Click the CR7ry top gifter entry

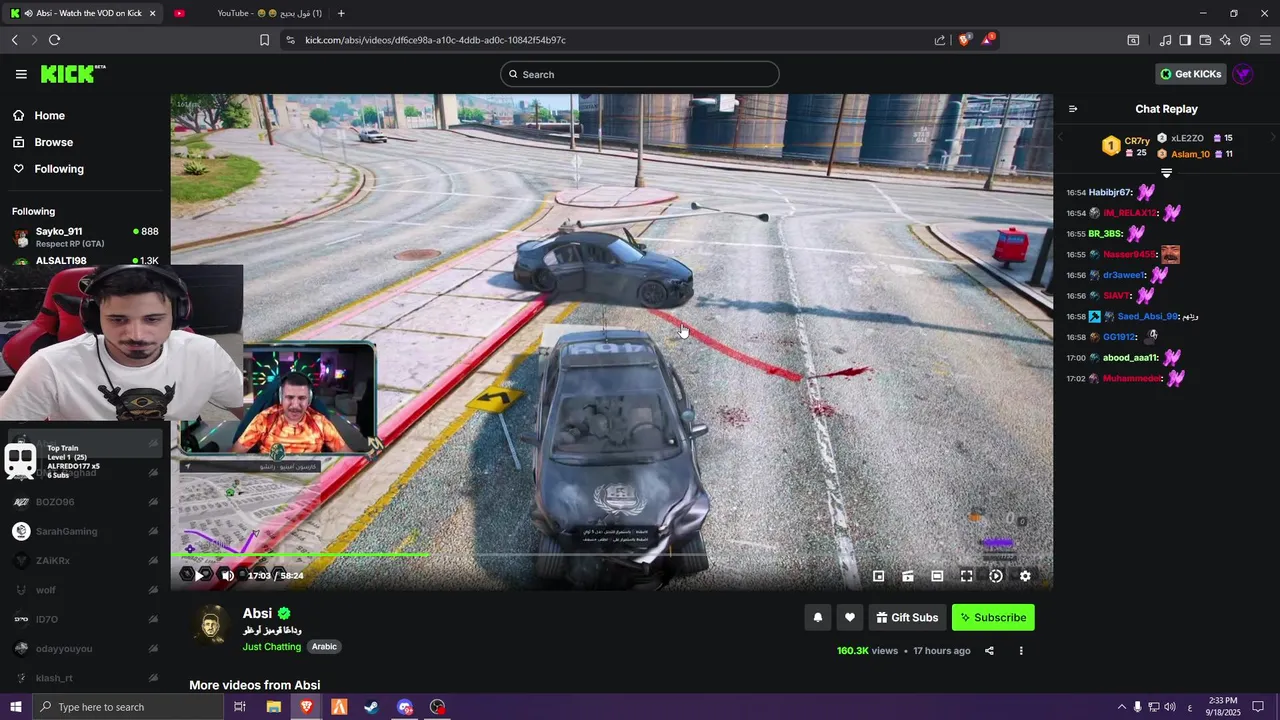pos(1127,146)
